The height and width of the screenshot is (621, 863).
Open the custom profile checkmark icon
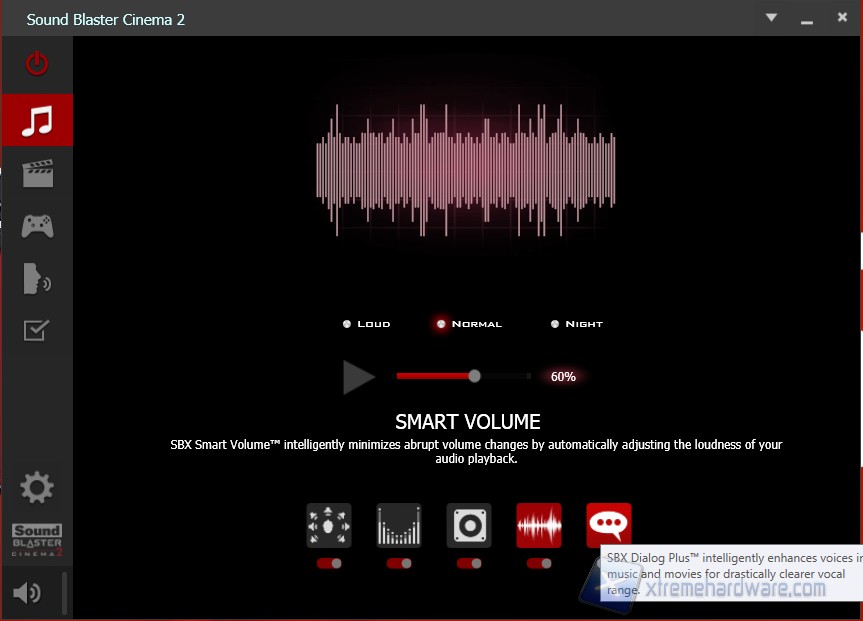click(x=37, y=330)
